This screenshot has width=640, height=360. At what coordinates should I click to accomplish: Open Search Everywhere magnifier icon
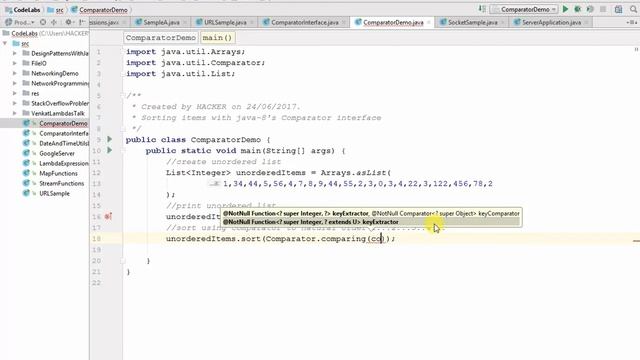pyautogui.click(x=633, y=9)
